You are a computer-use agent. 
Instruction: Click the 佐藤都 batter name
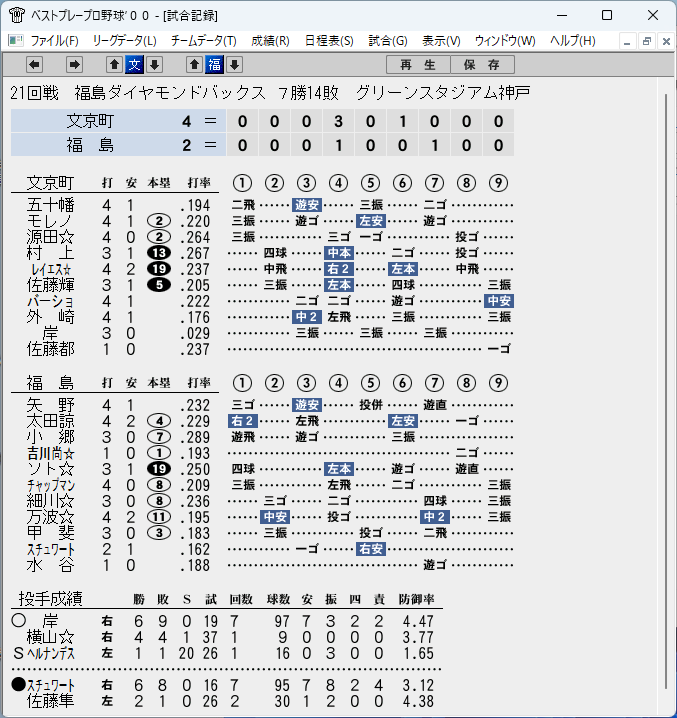click(50, 349)
